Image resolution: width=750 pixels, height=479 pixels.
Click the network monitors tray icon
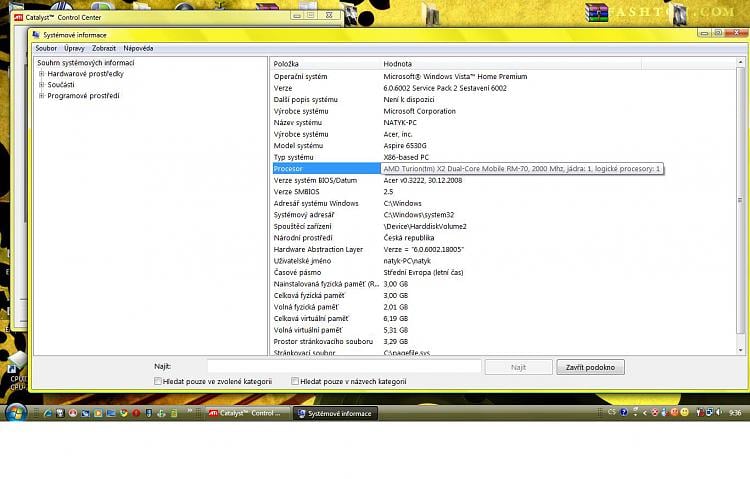click(x=709, y=412)
